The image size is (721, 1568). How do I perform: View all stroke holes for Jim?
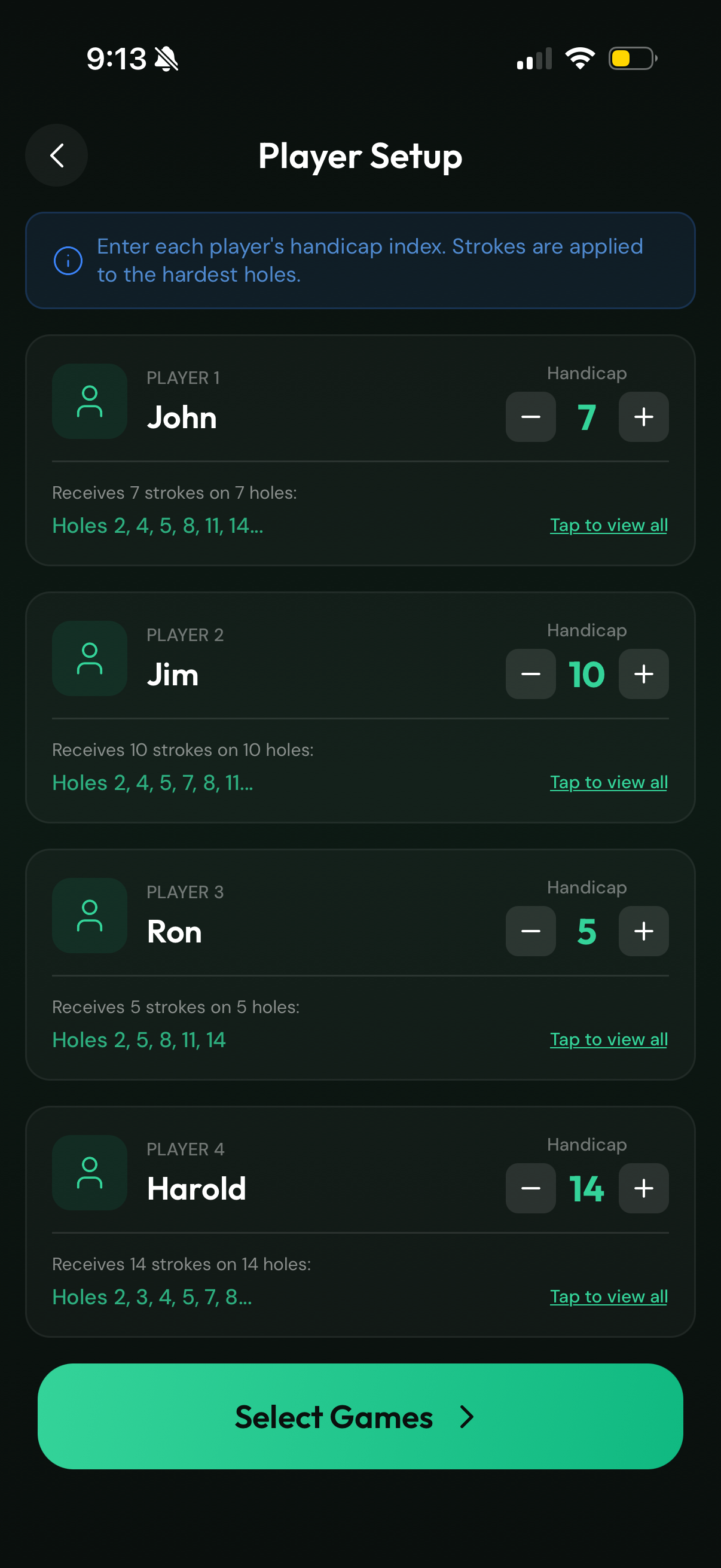click(609, 782)
